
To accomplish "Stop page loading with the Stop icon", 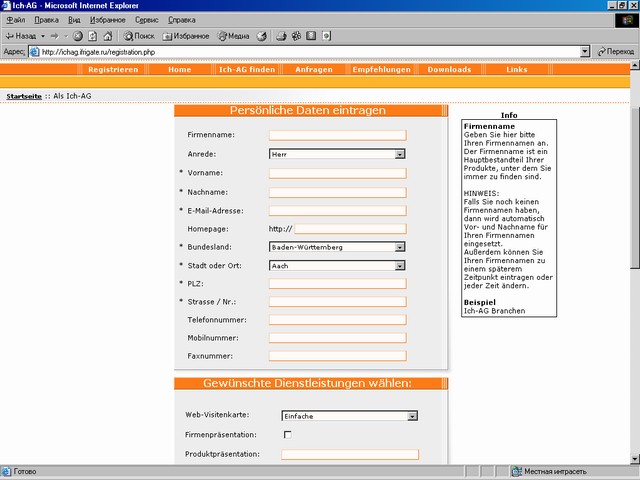I will click(x=78, y=36).
